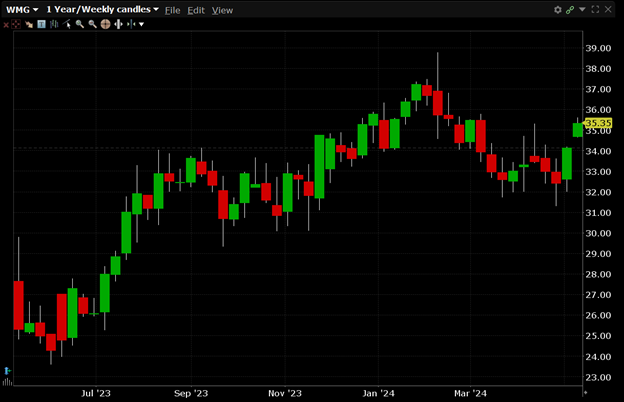Zoom out with the red magnifier icon
This screenshot has height=402, width=624.
tap(93, 25)
